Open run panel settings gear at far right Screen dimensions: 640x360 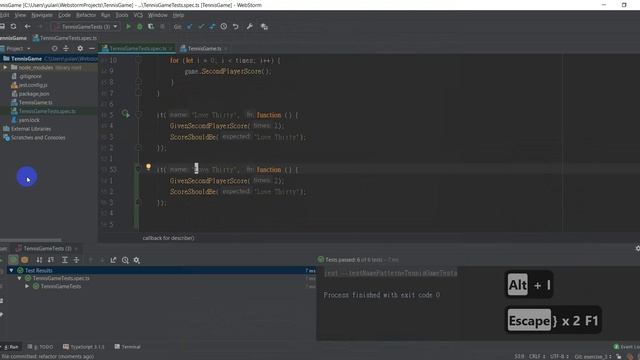tap(638, 248)
